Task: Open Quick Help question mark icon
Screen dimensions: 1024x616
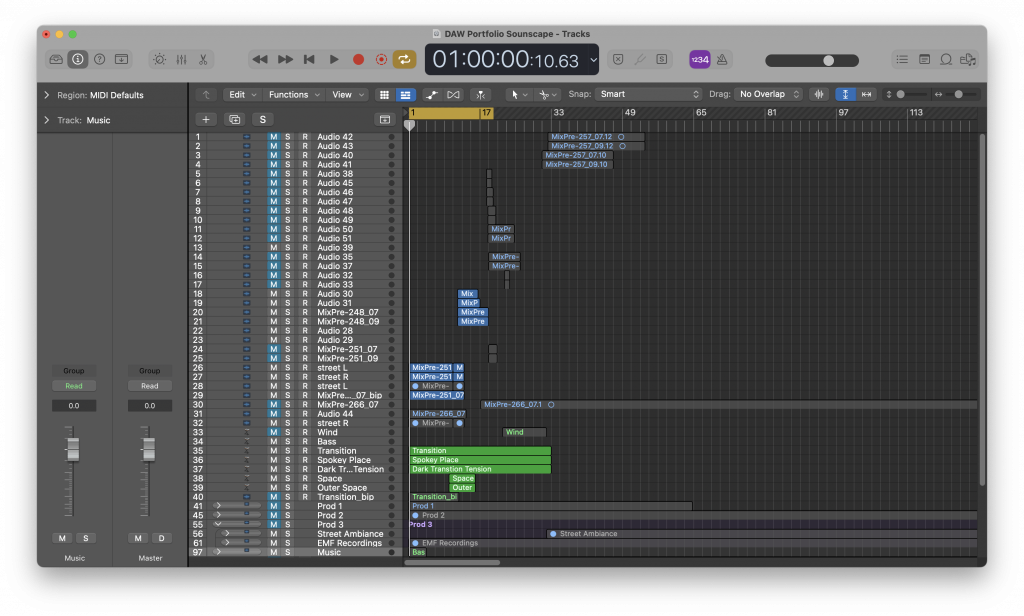Action: (x=99, y=59)
